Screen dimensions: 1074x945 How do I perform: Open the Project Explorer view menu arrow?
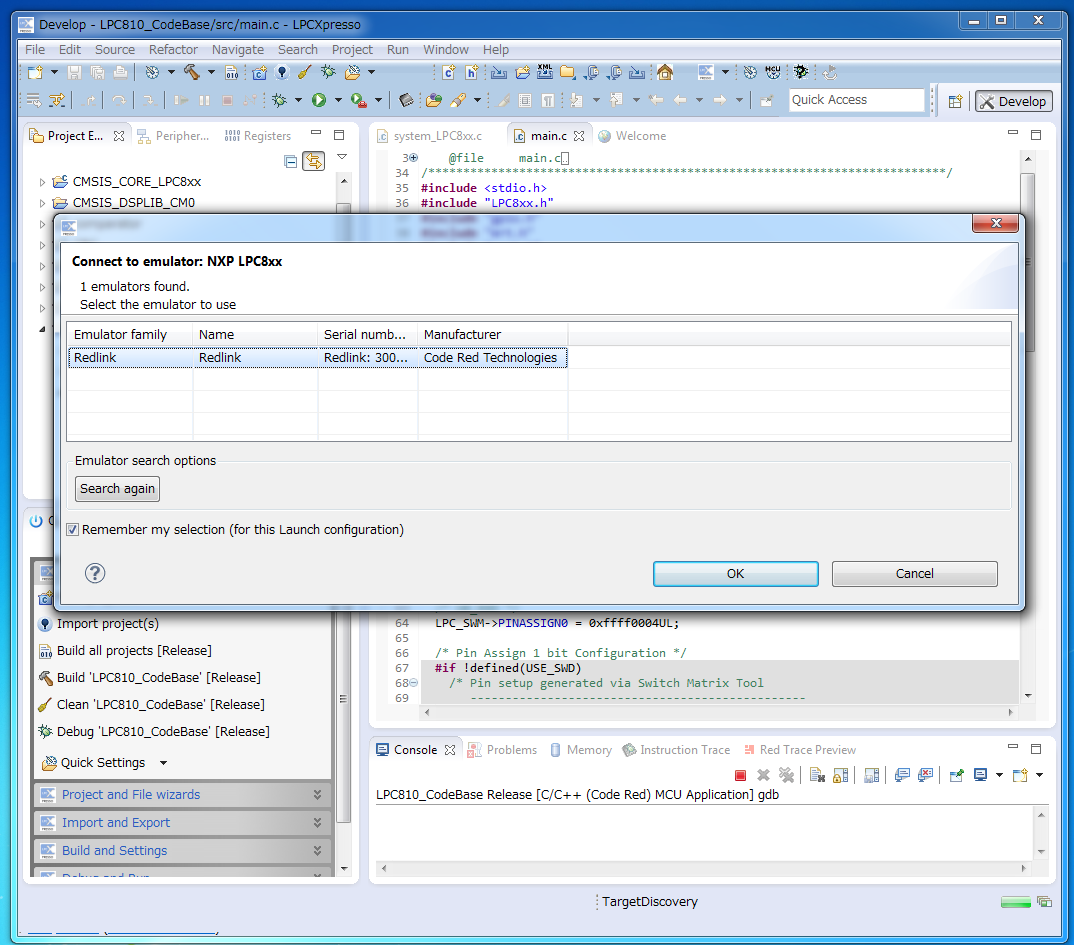click(x=342, y=158)
